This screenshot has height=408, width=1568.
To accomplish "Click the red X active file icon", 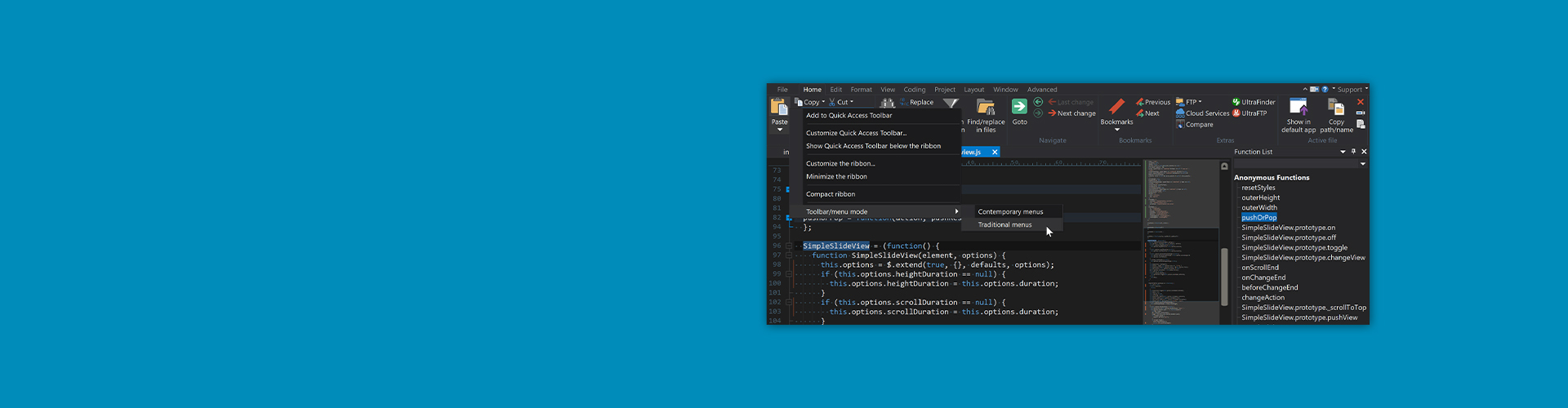I will 1360,102.
